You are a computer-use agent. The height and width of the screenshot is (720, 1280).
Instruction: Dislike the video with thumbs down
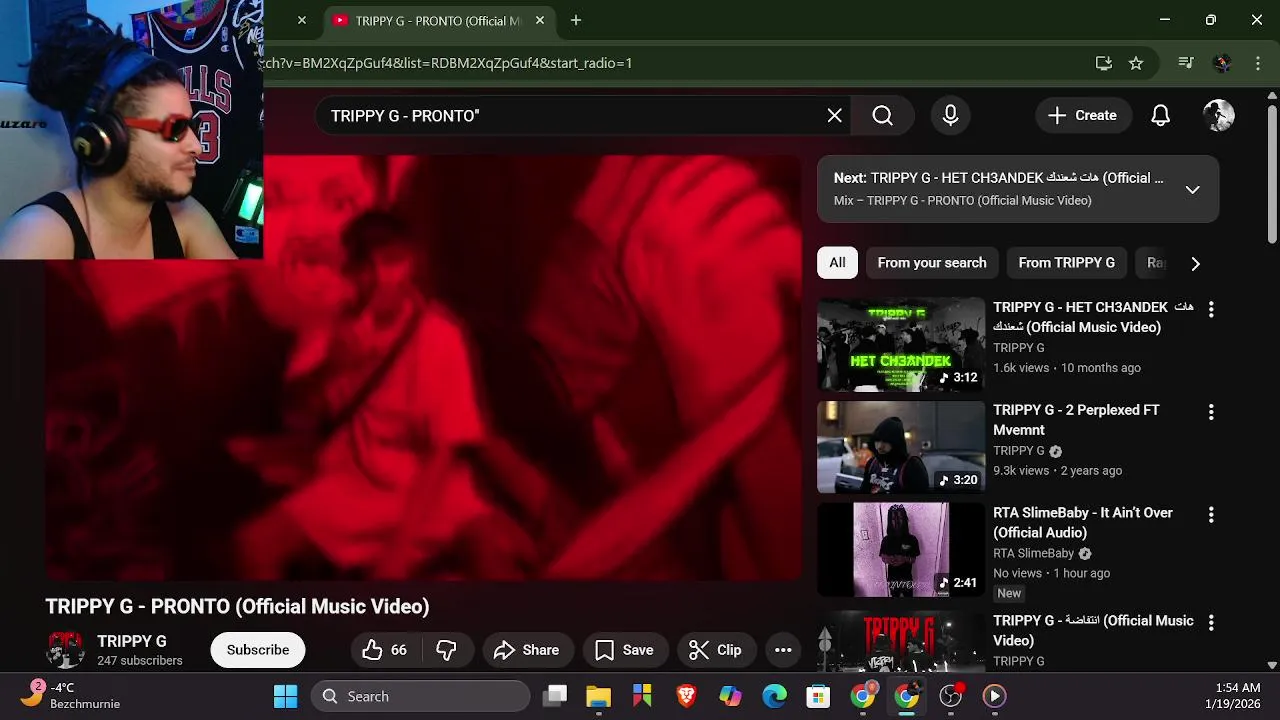click(446, 650)
